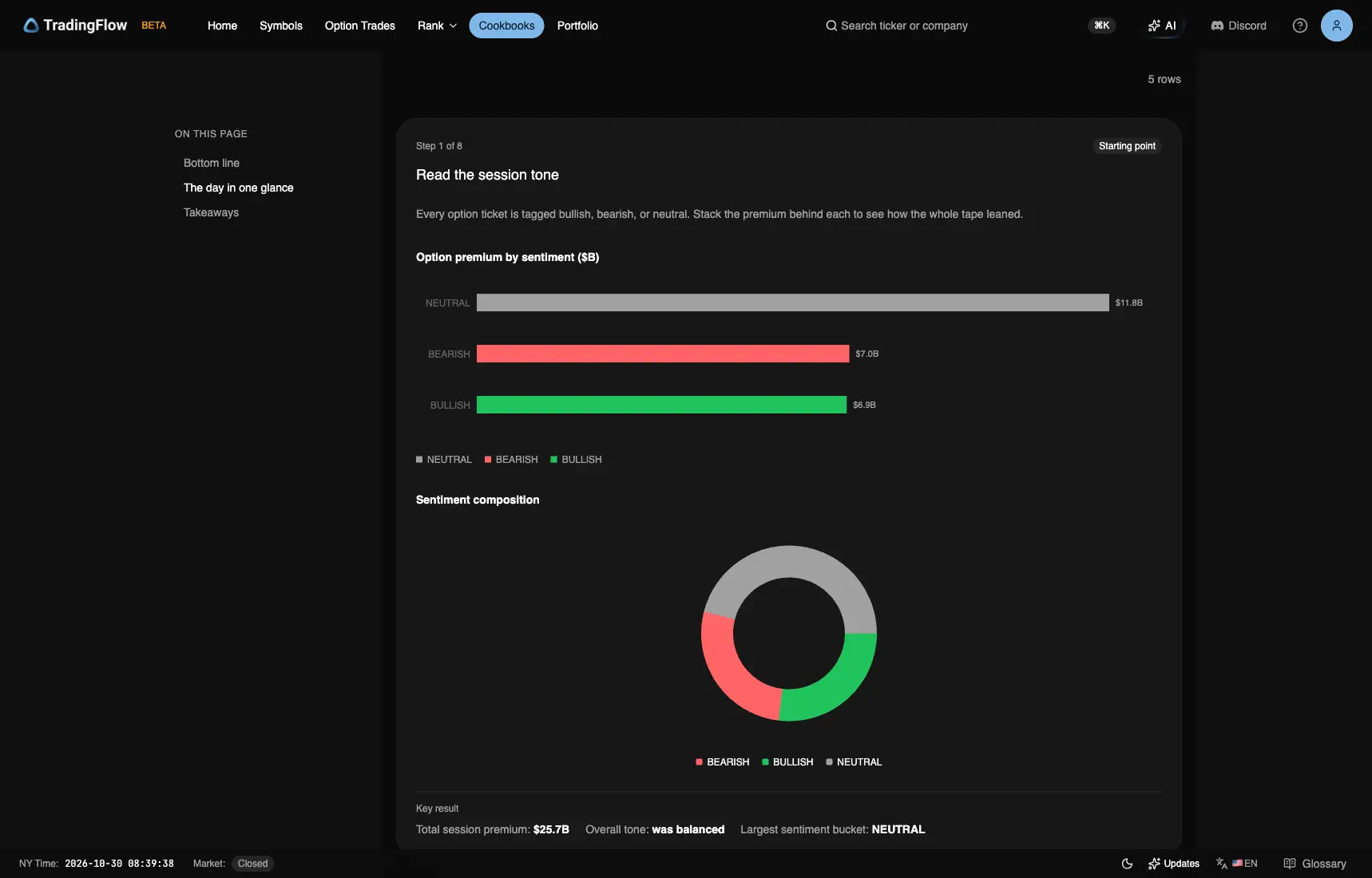Go to the Home page
Screen dimensions: 1372x878
pos(222,26)
